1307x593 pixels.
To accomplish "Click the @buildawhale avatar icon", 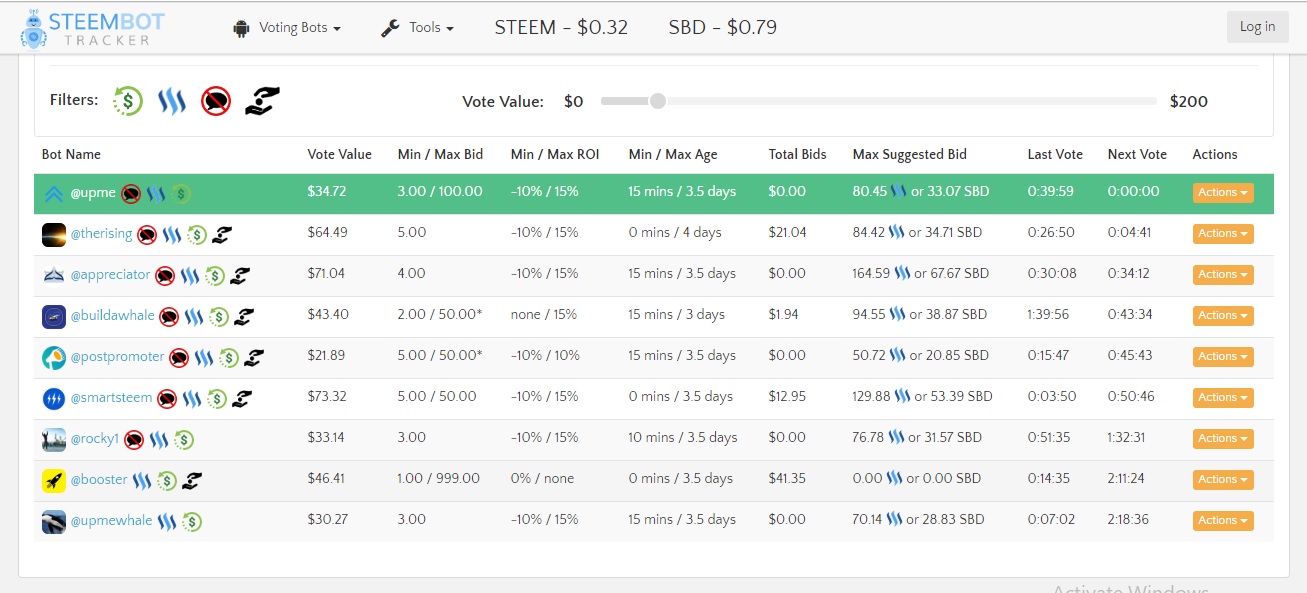I will 54,316.
